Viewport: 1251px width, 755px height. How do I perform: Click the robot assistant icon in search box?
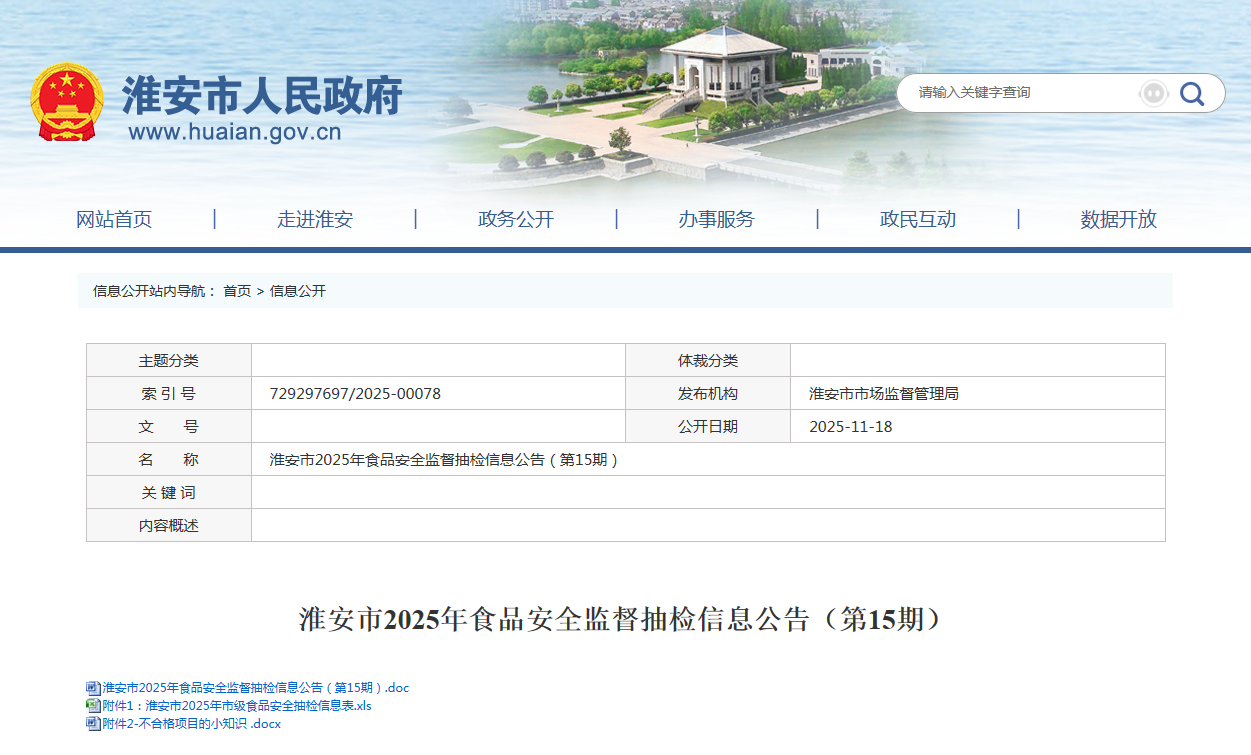coord(1154,93)
